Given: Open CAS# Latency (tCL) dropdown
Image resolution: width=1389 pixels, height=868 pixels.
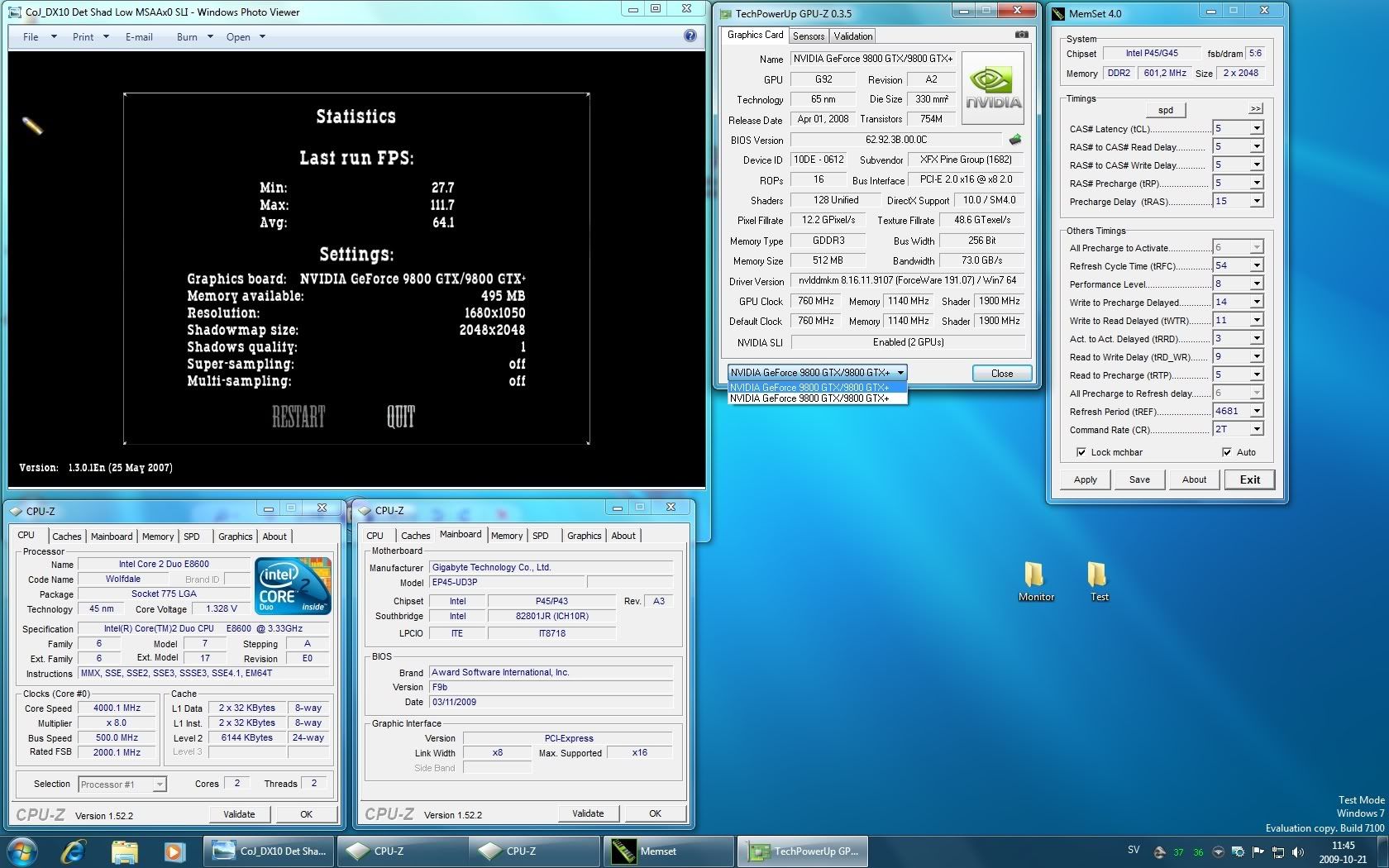Looking at the screenshot, I should pyautogui.click(x=1256, y=128).
